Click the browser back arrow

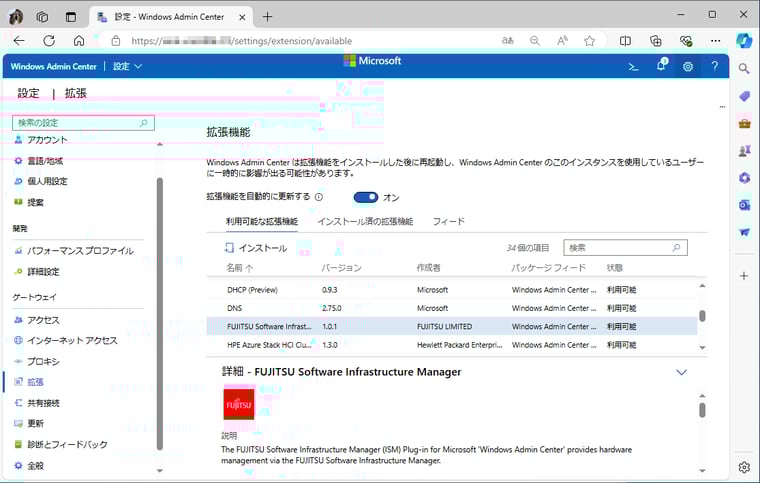19,41
